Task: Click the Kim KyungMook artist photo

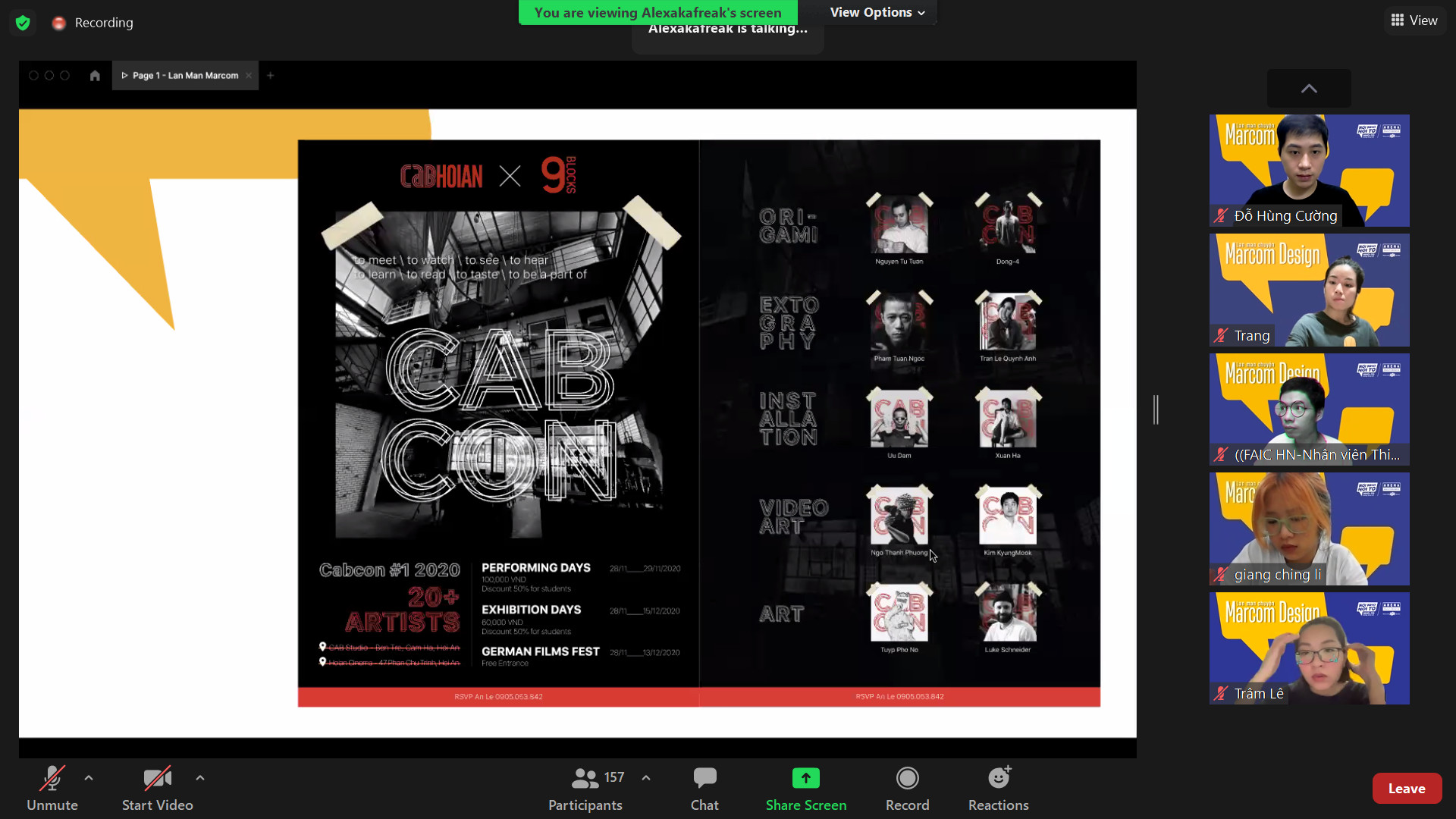Action: [1008, 516]
